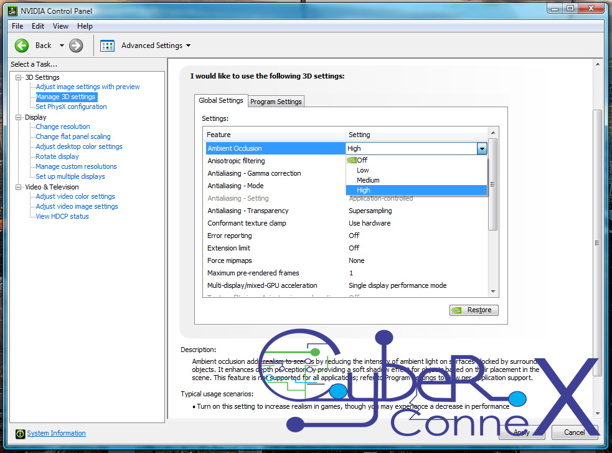Click the Restore button
Screen dimensions: 612x453
[474, 310]
